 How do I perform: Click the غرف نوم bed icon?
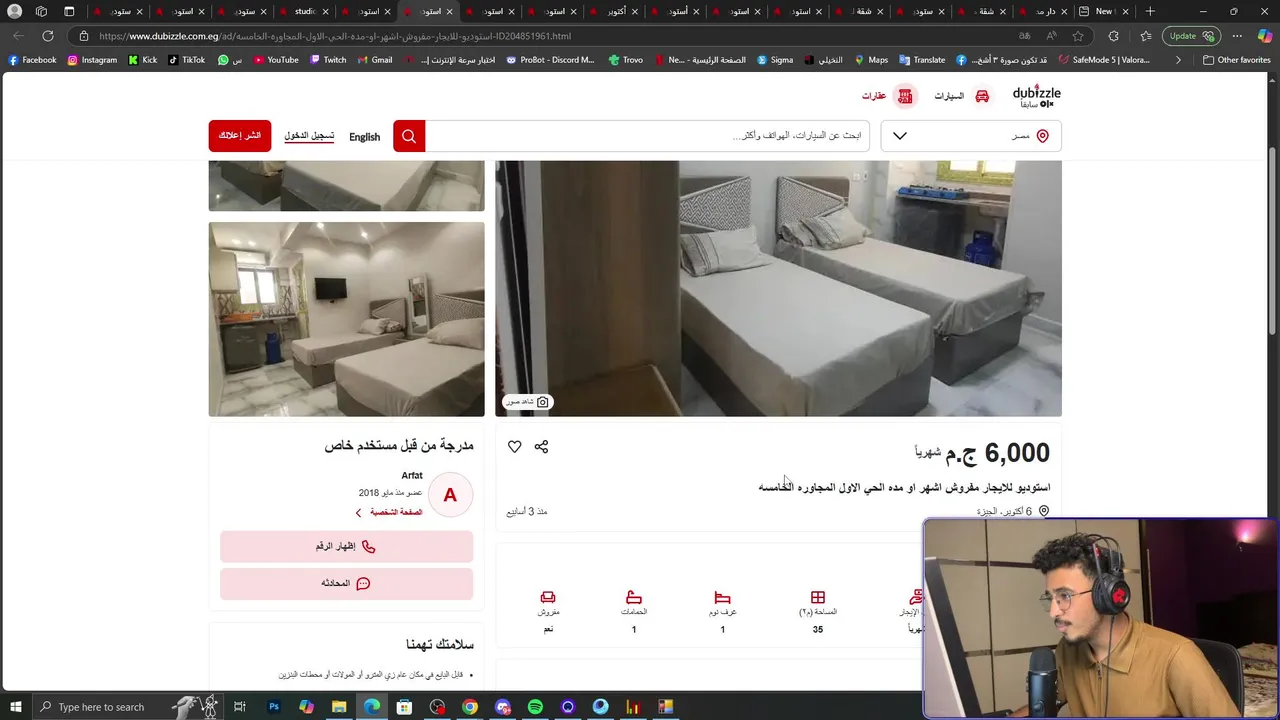tap(723, 597)
